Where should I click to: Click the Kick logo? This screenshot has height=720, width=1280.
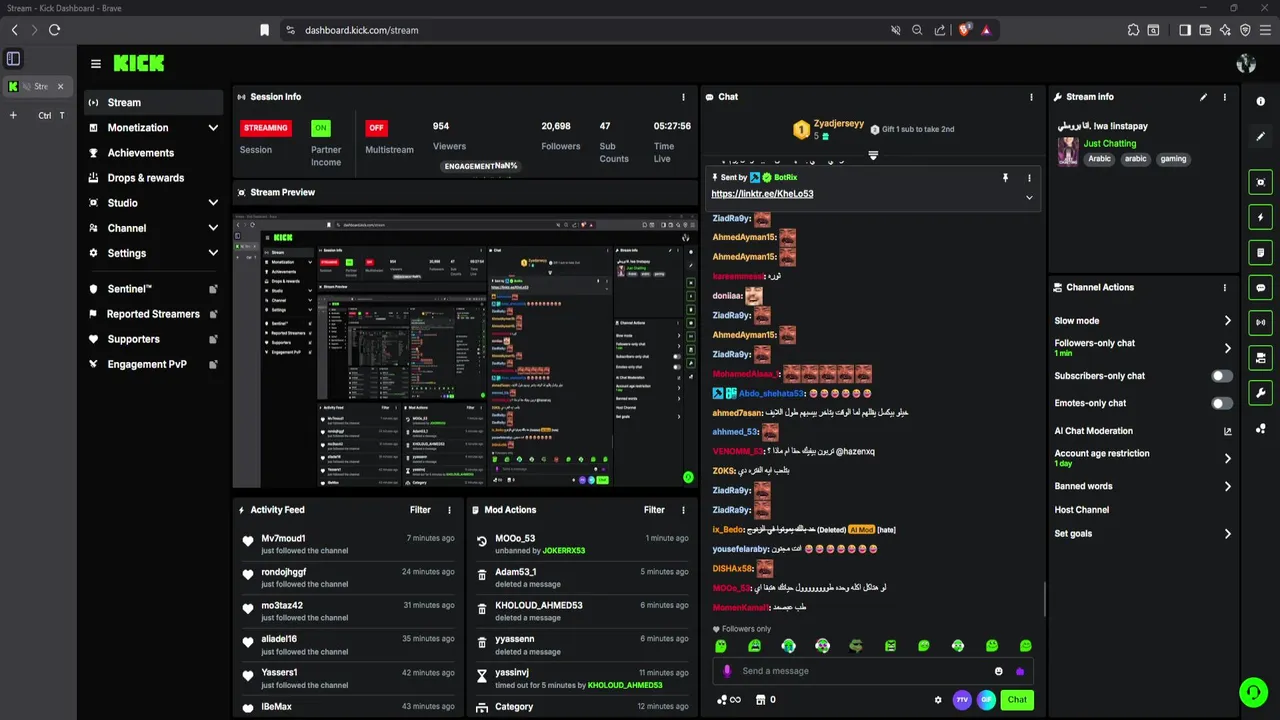(138, 63)
